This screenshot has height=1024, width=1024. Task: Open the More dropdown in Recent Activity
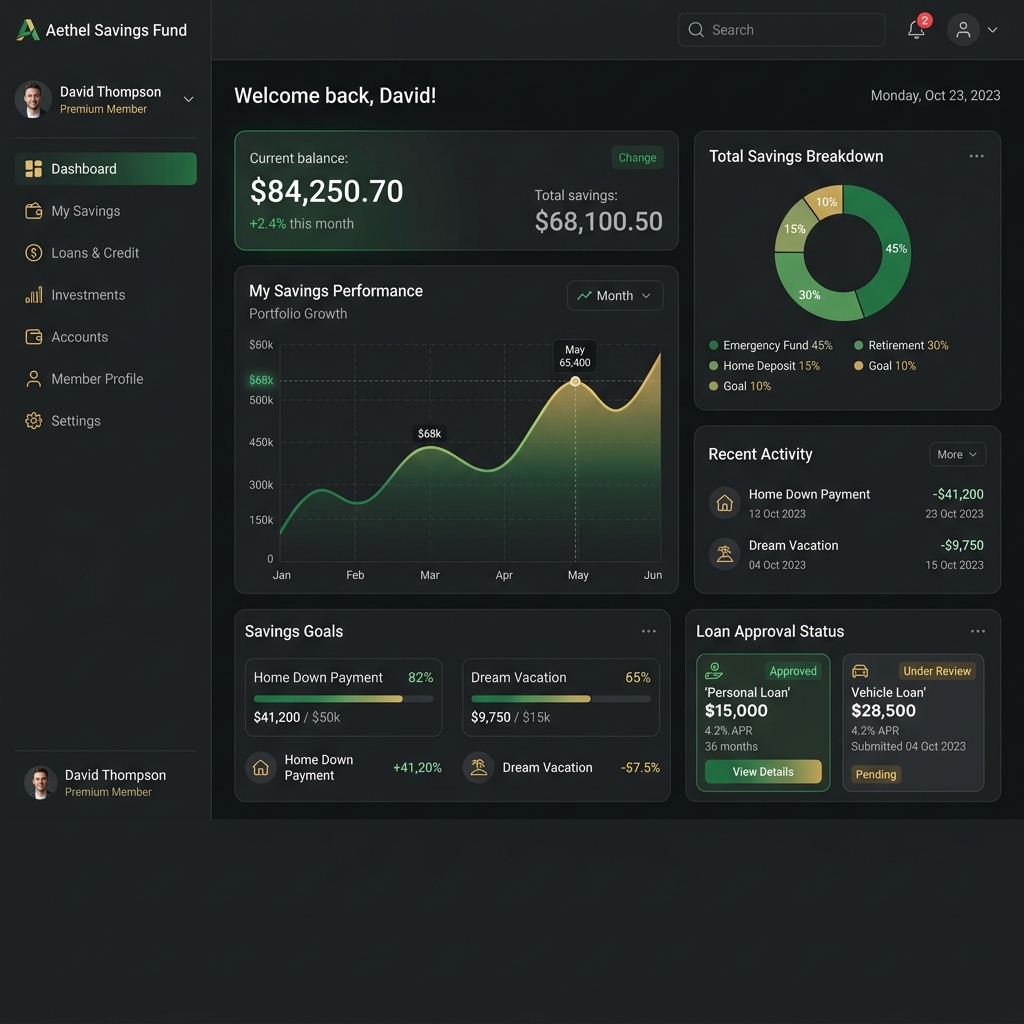pos(957,455)
